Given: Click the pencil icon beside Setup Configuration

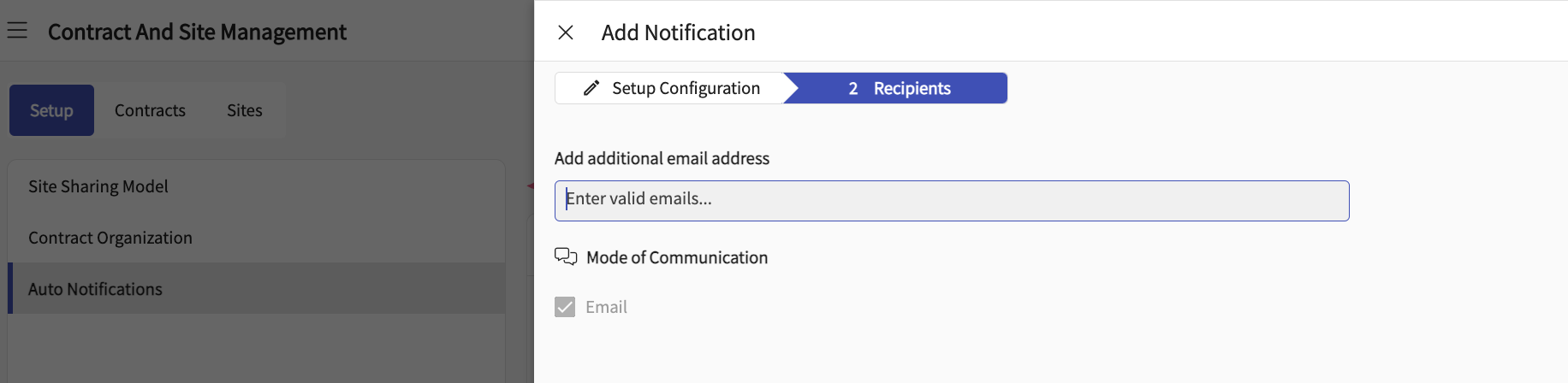Looking at the screenshot, I should 591,88.
